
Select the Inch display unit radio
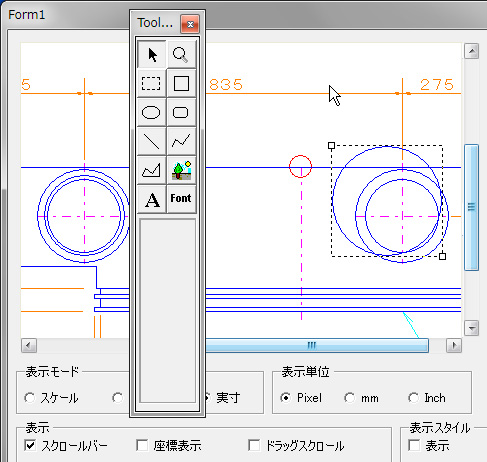tap(413, 398)
